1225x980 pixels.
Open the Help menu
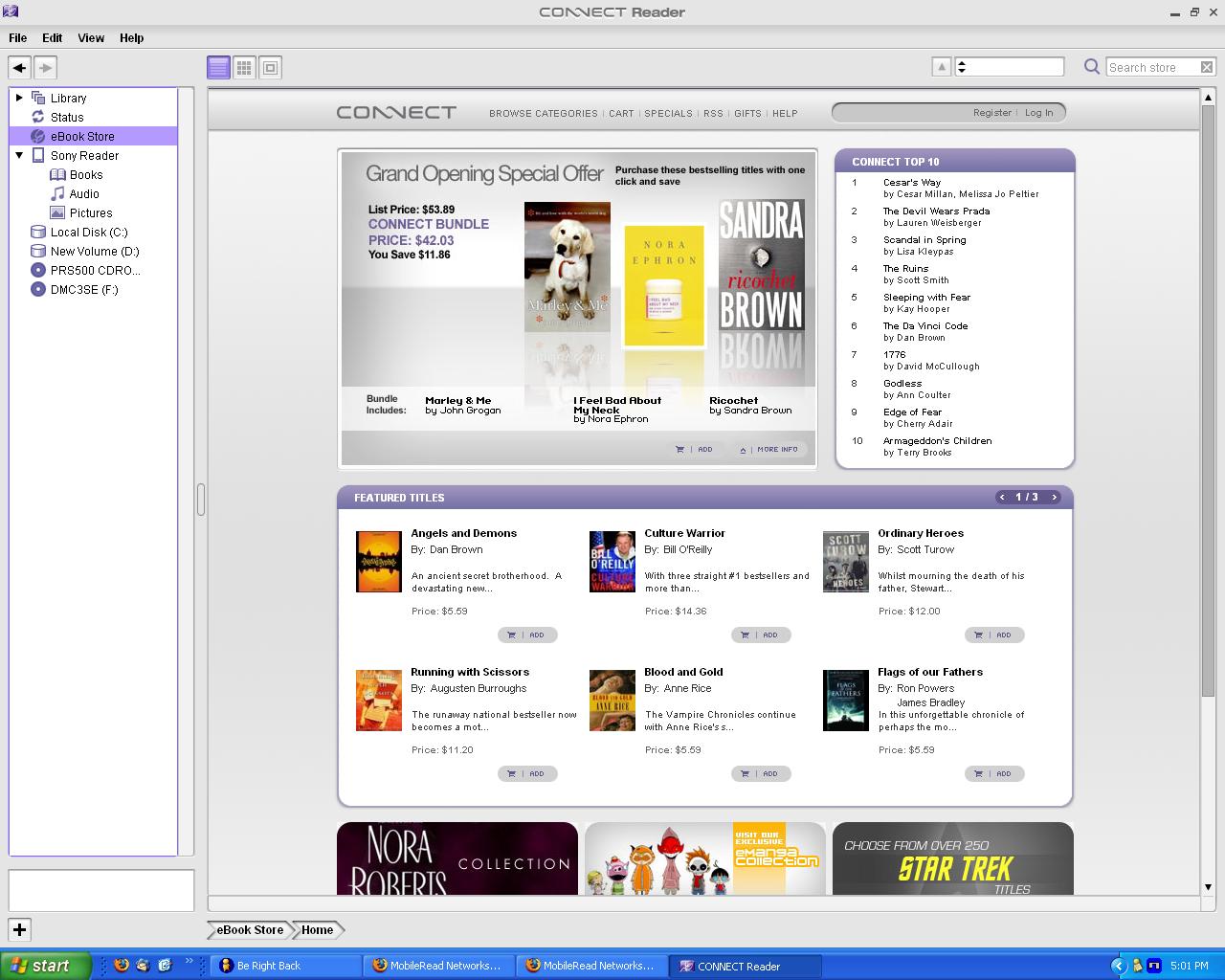tap(132, 38)
